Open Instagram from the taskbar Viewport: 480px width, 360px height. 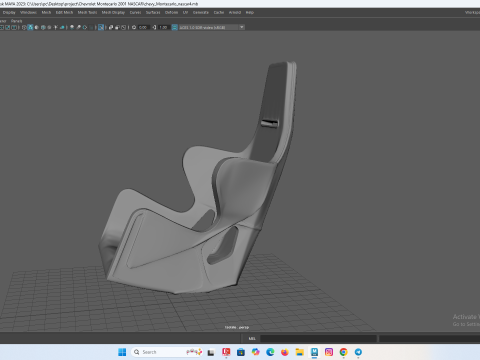click(x=329, y=352)
